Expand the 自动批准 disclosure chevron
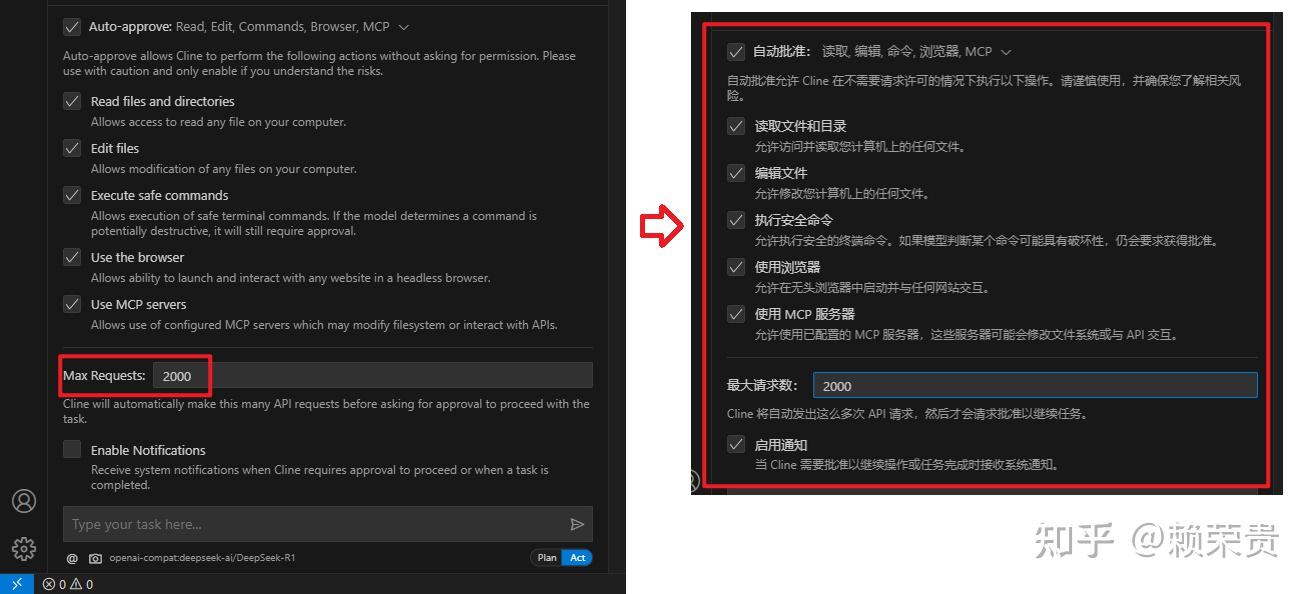The height and width of the screenshot is (594, 1313). coord(1007,51)
